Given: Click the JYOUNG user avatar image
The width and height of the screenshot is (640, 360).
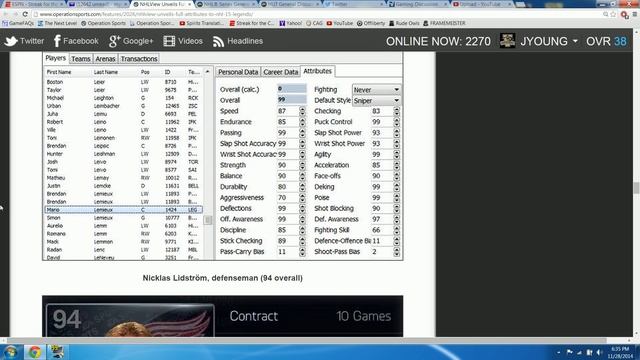Looking at the screenshot, I should pyautogui.click(x=507, y=41).
